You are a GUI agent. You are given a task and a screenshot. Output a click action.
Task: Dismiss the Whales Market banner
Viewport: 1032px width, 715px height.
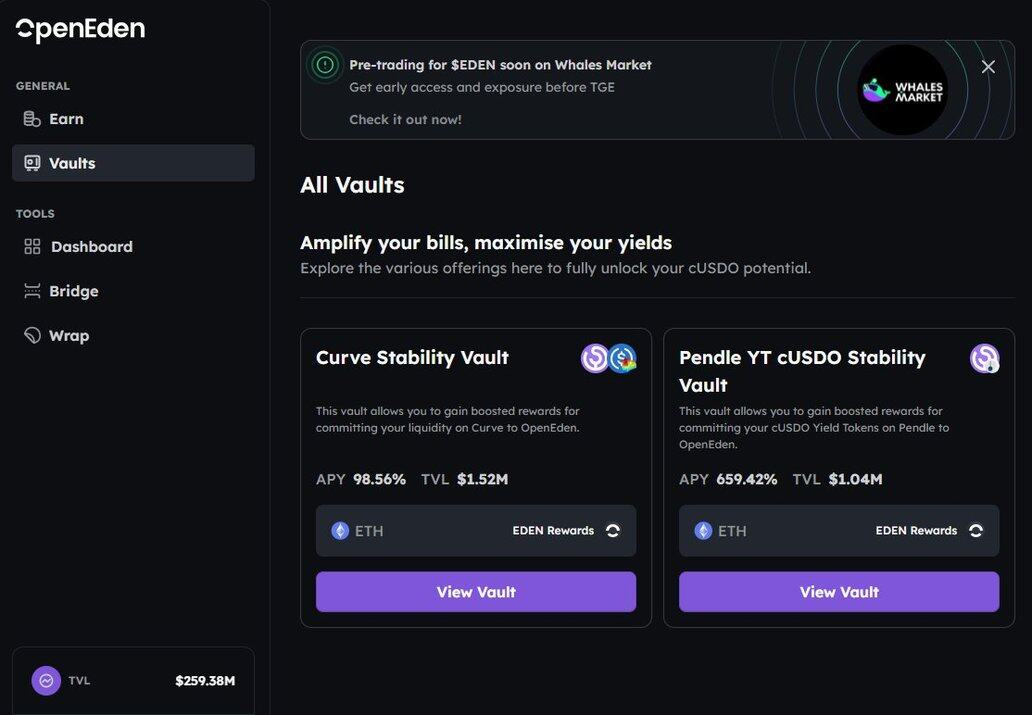[988, 66]
